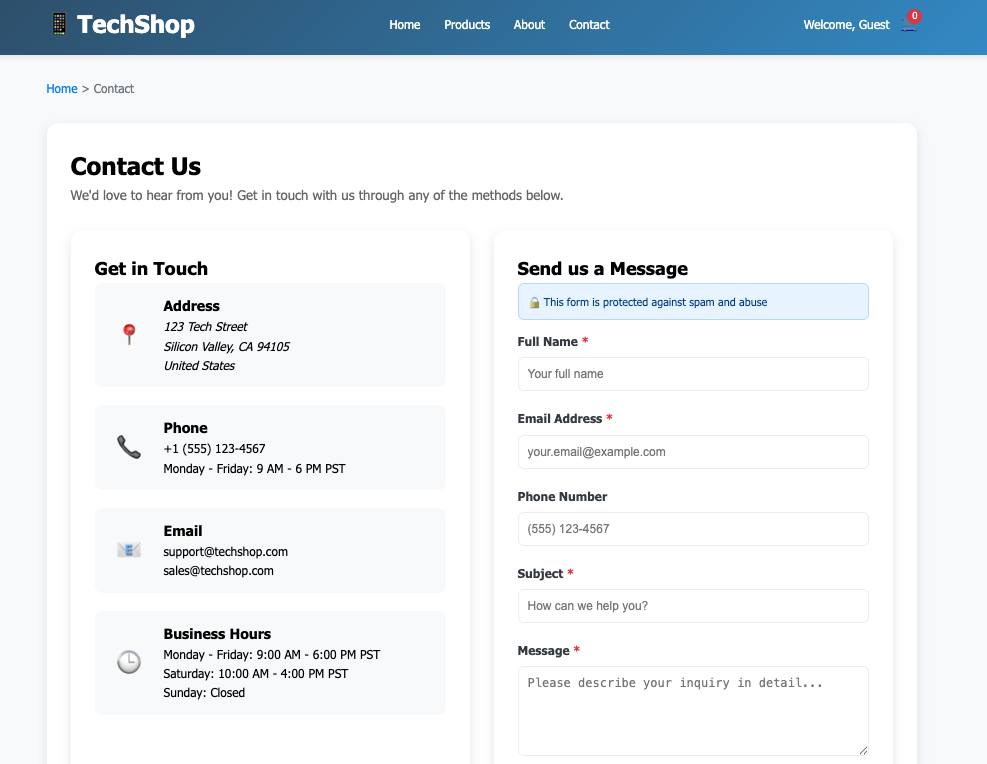Click the Subject text box
Screen dimensions: 987x764
tap(693, 606)
